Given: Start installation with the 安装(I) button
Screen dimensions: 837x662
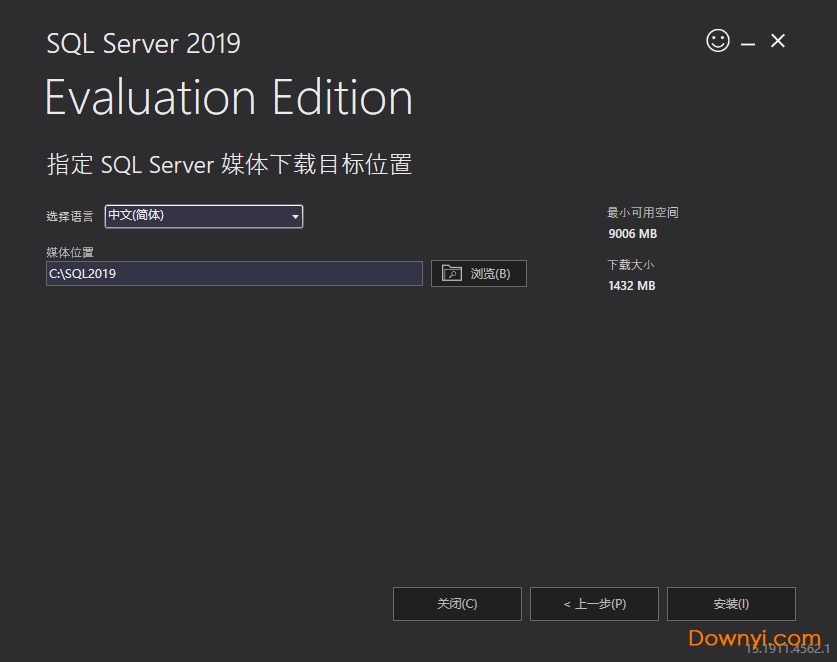Looking at the screenshot, I should click(731, 604).
